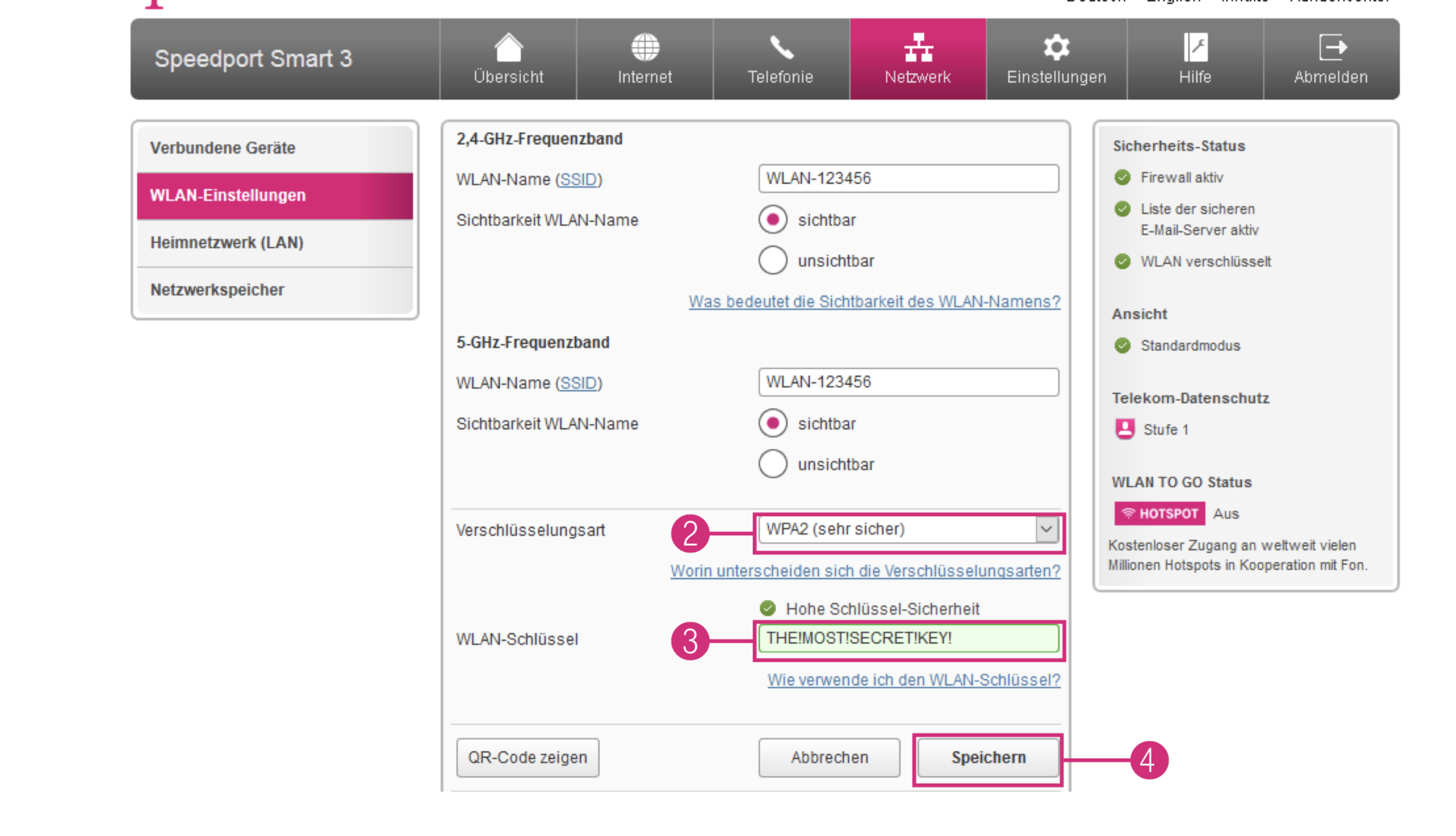Viewport: 1456px width, 836px height.
Task: Set 2,4-GHz WLAN name to unsichtbar
Action: point(773,261)
